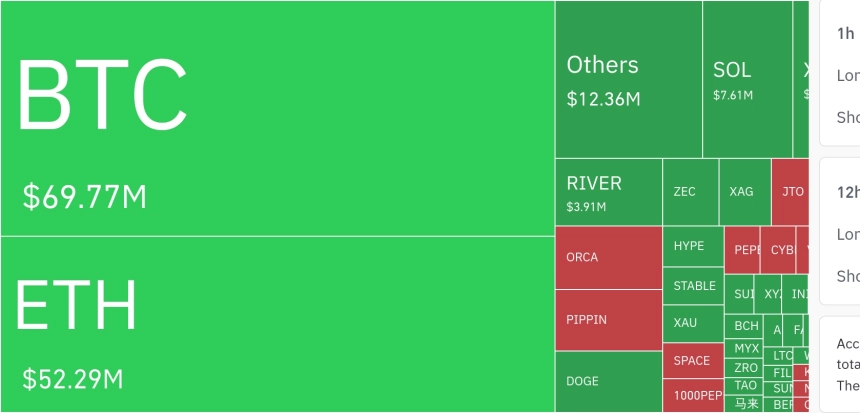
Task: Open the red ORCA tile
Action: (608, 257)
